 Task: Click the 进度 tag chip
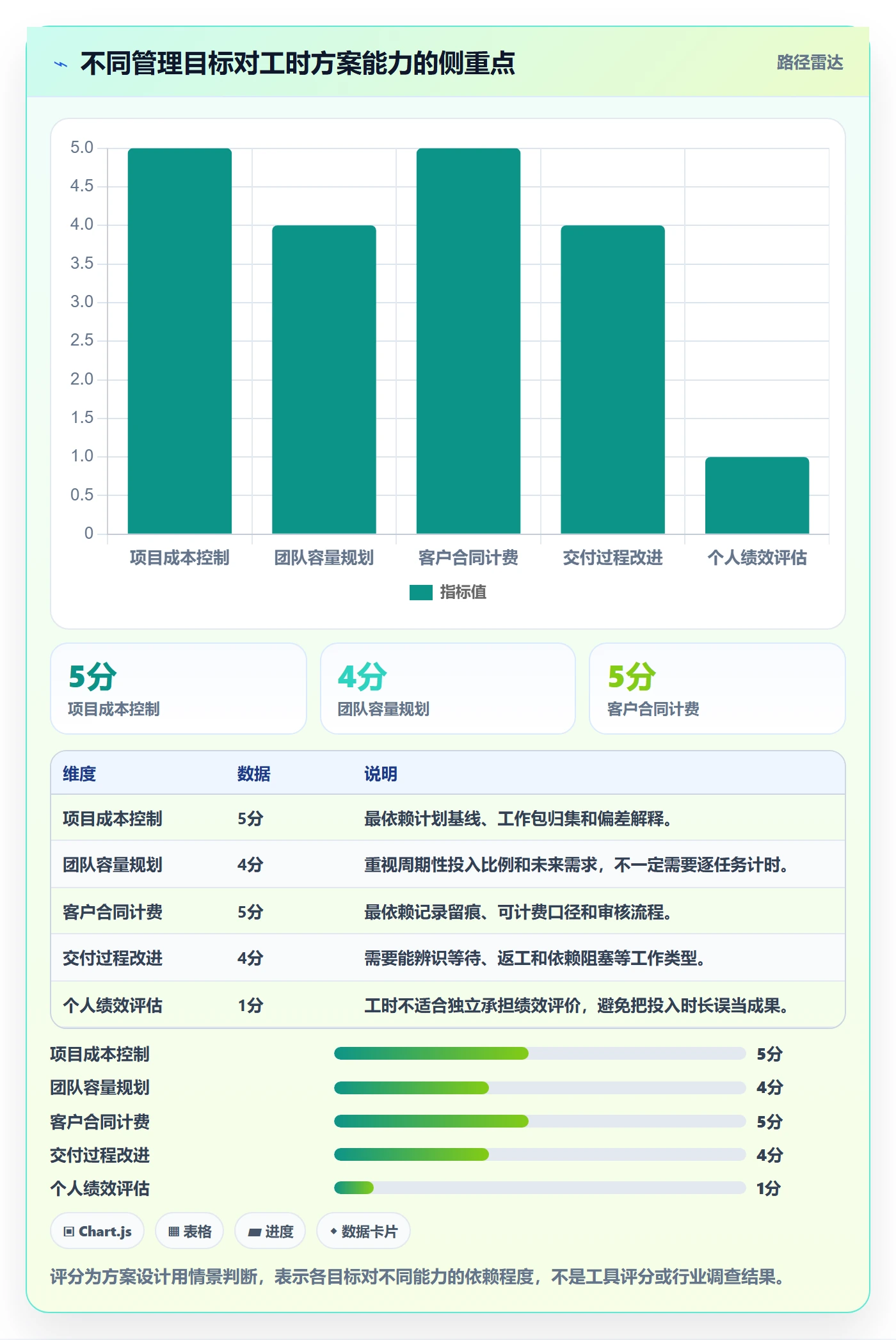click(x=270, y=1231)
